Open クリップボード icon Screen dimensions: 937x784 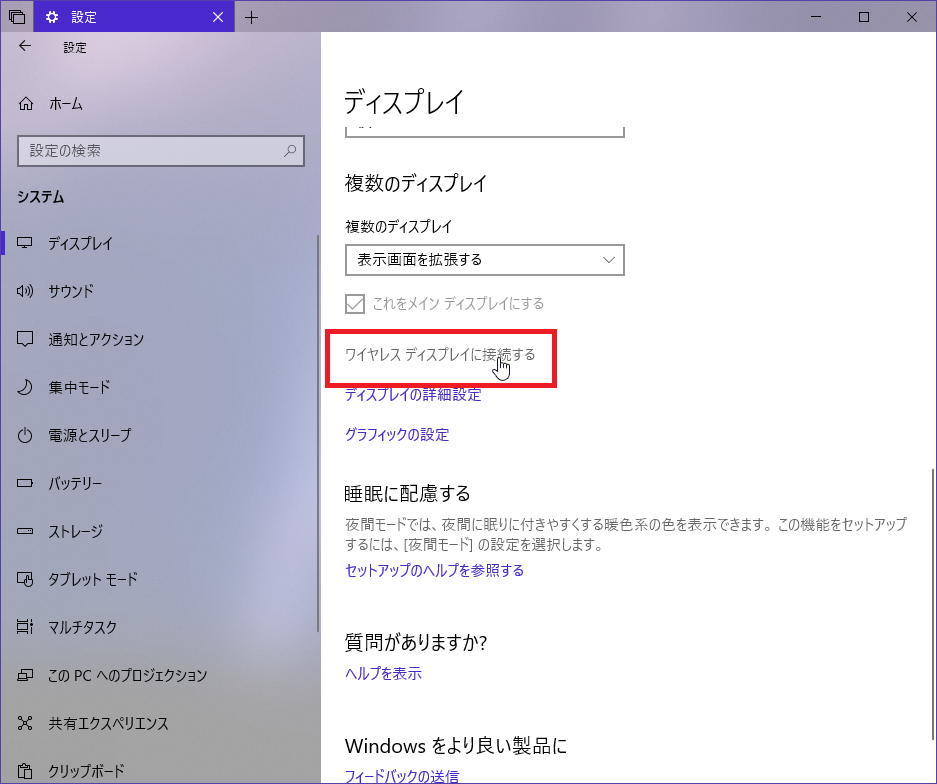click(x=25, y=771)
